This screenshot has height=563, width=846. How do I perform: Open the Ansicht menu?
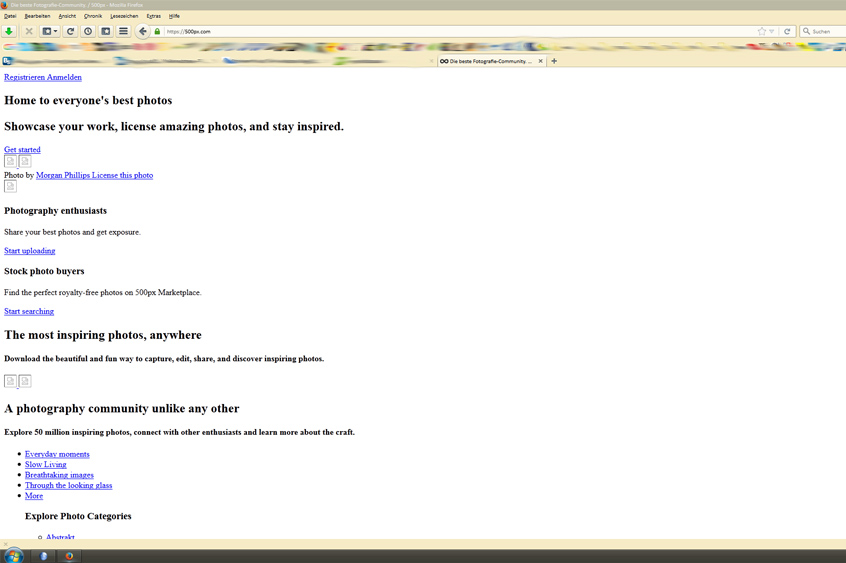click(x=67, y=16)
